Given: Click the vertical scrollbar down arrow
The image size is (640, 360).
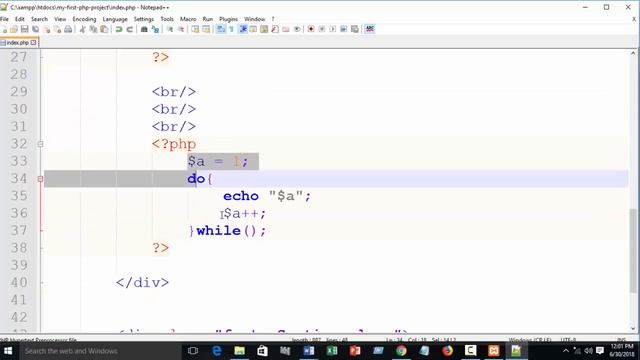Looking at the screenshot, I should pyautogui.click(x=633, y=328).
